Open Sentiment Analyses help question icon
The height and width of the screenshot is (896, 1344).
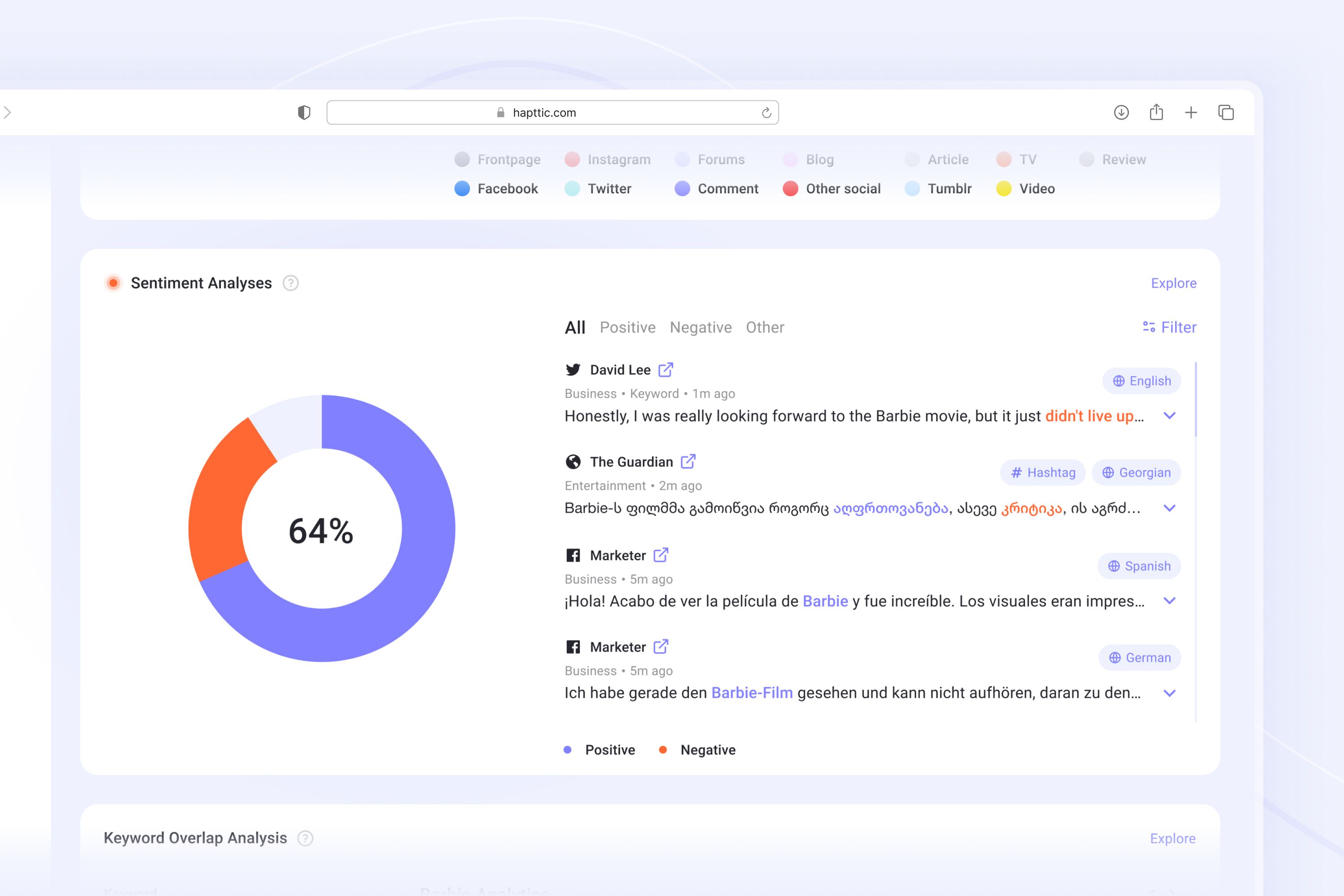coord(291,283)
